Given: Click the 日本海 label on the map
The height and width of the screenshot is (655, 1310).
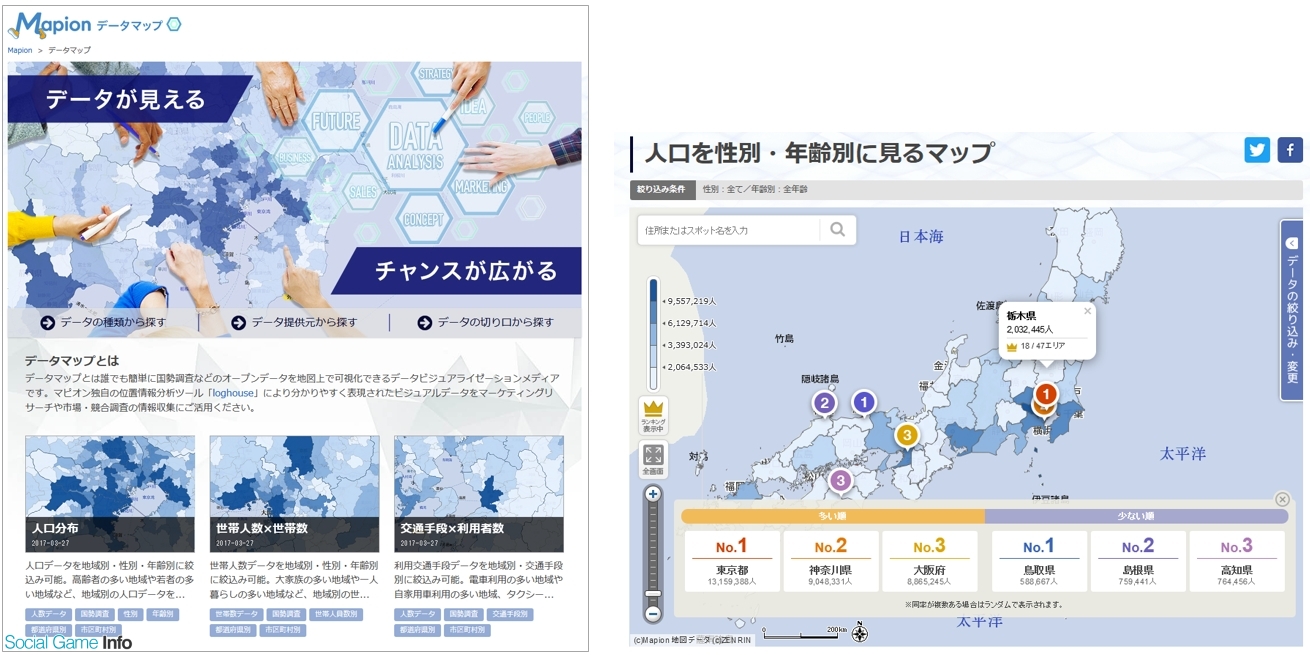Looking at the screenshot, I should pos(921,237).
